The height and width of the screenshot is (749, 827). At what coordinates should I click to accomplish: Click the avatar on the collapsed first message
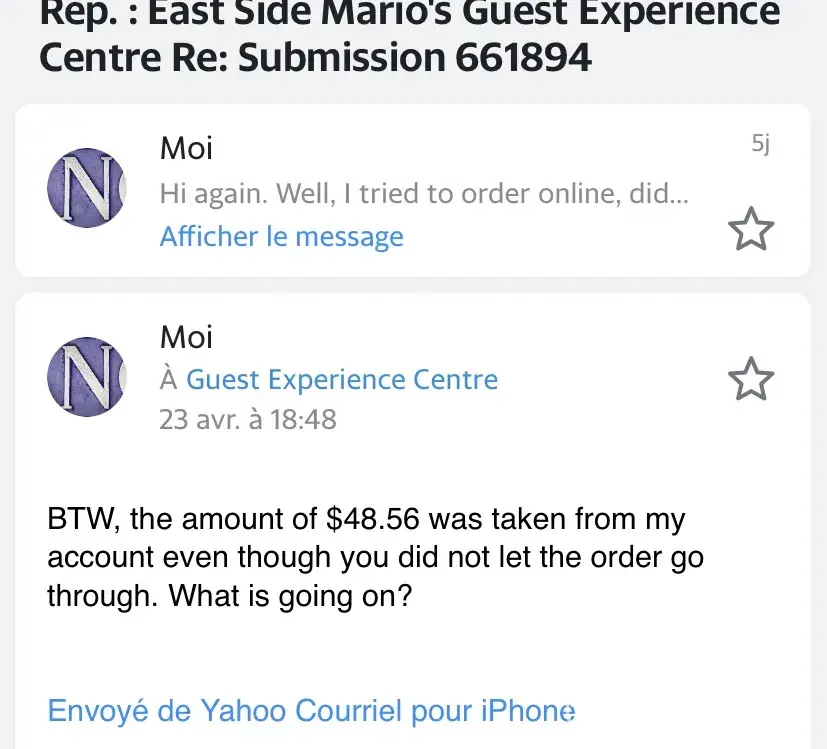coord(88,191)
